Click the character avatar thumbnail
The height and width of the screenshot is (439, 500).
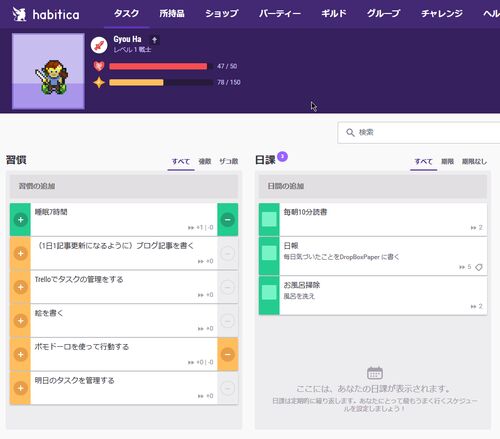pyautogui.click(x=48, y=71)
